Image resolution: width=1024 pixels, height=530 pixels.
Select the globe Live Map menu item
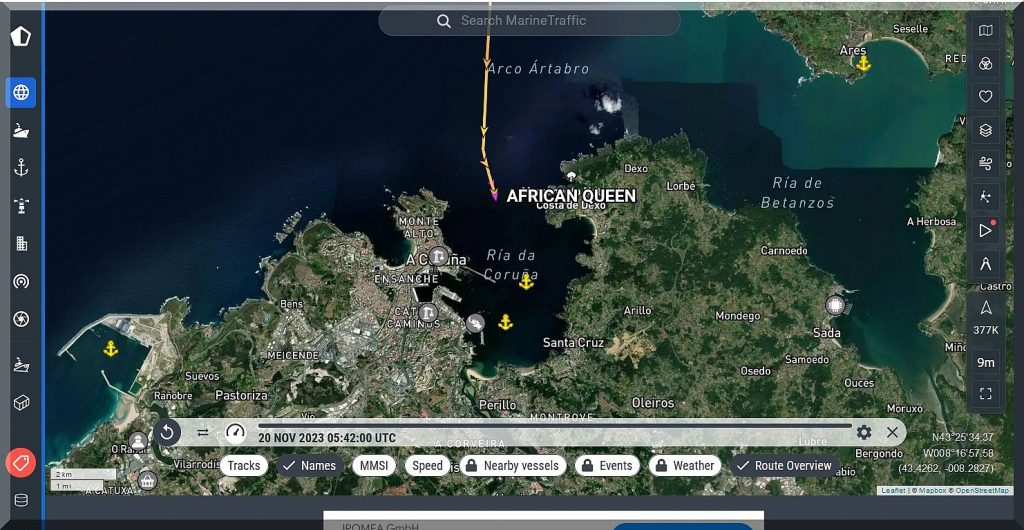pos(21,92)
